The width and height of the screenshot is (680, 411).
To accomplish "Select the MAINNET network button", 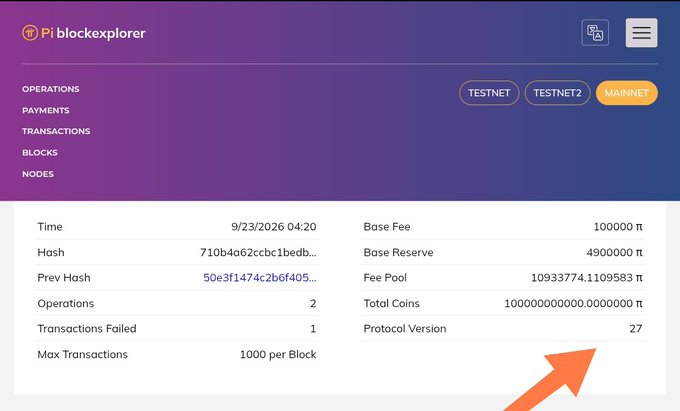I will pyautogui.click(x=627, y=93).
